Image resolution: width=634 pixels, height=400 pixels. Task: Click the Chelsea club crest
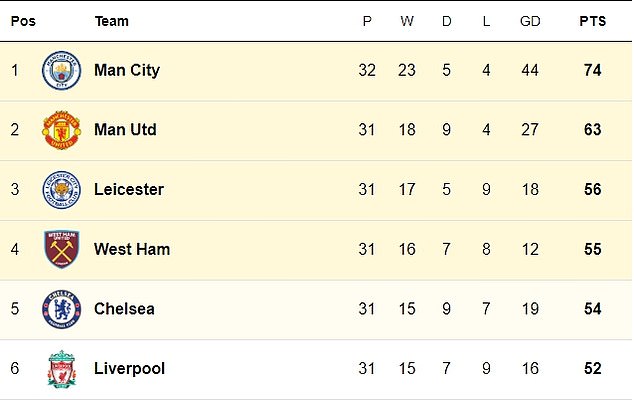[61, 309]
